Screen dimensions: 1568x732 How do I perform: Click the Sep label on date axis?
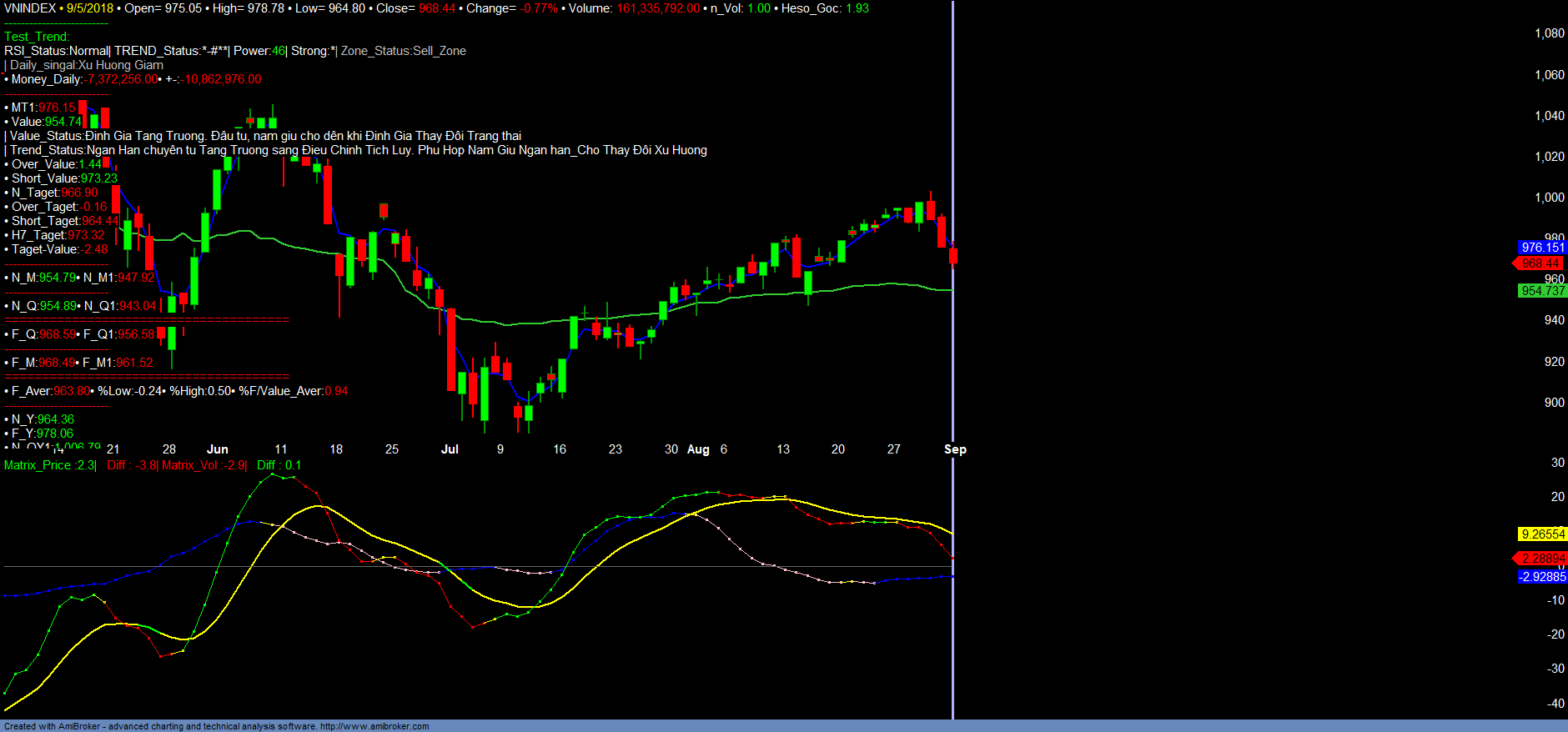(955, 449)
